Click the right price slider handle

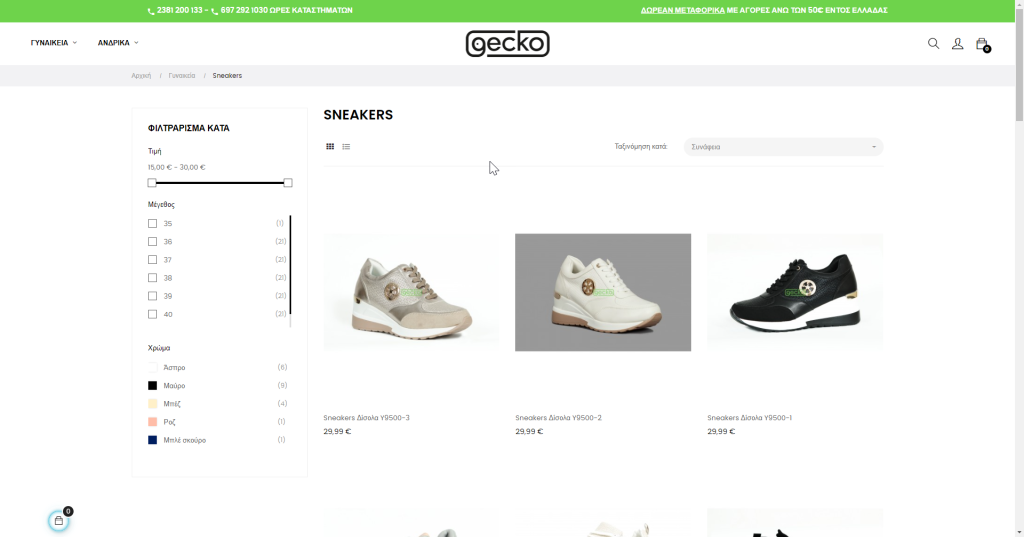tap(288, 183)
